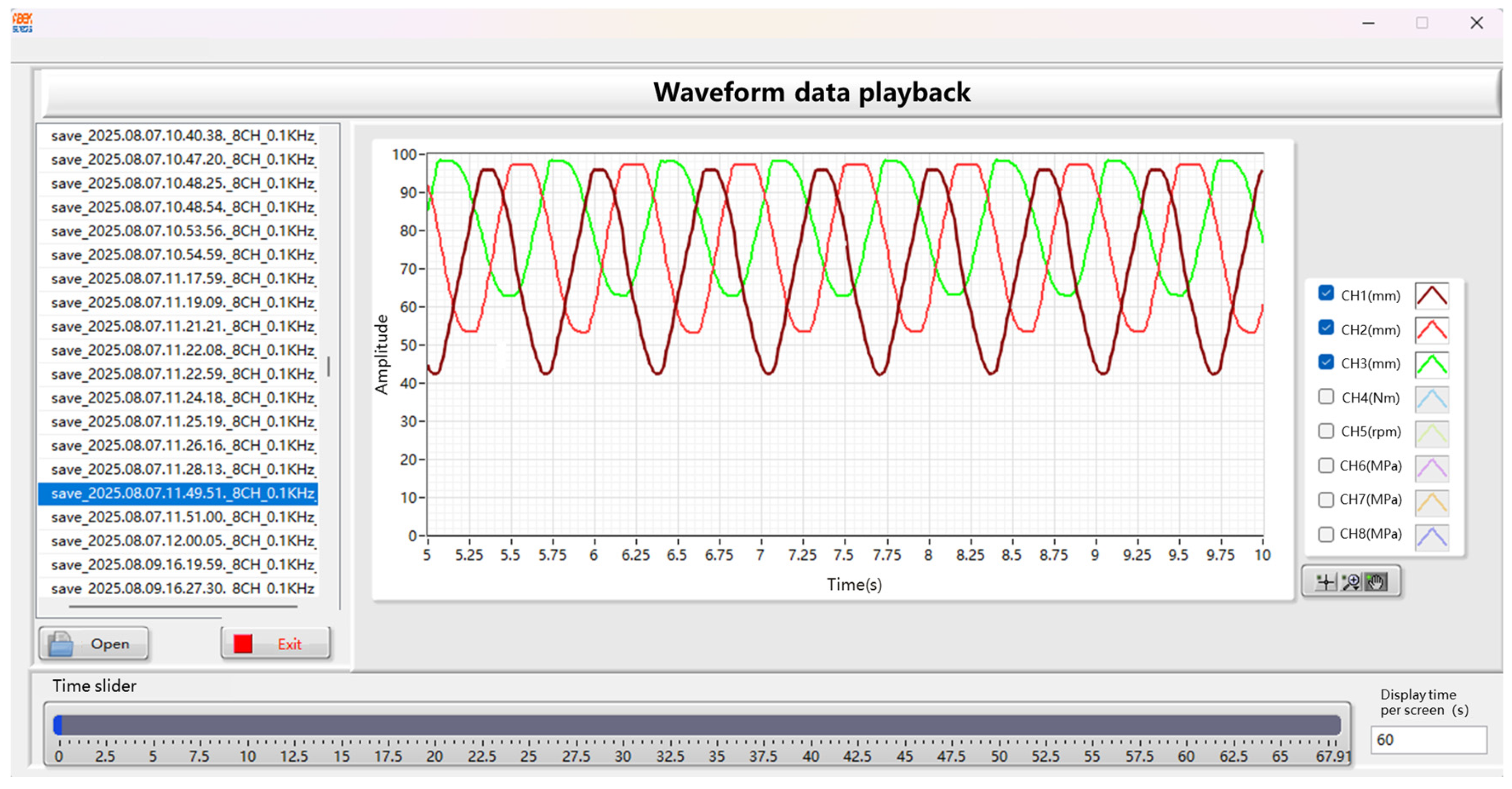Select the hand pan tool in graph palette
The image size is (1512, 789).
(x=1375, y=582)
